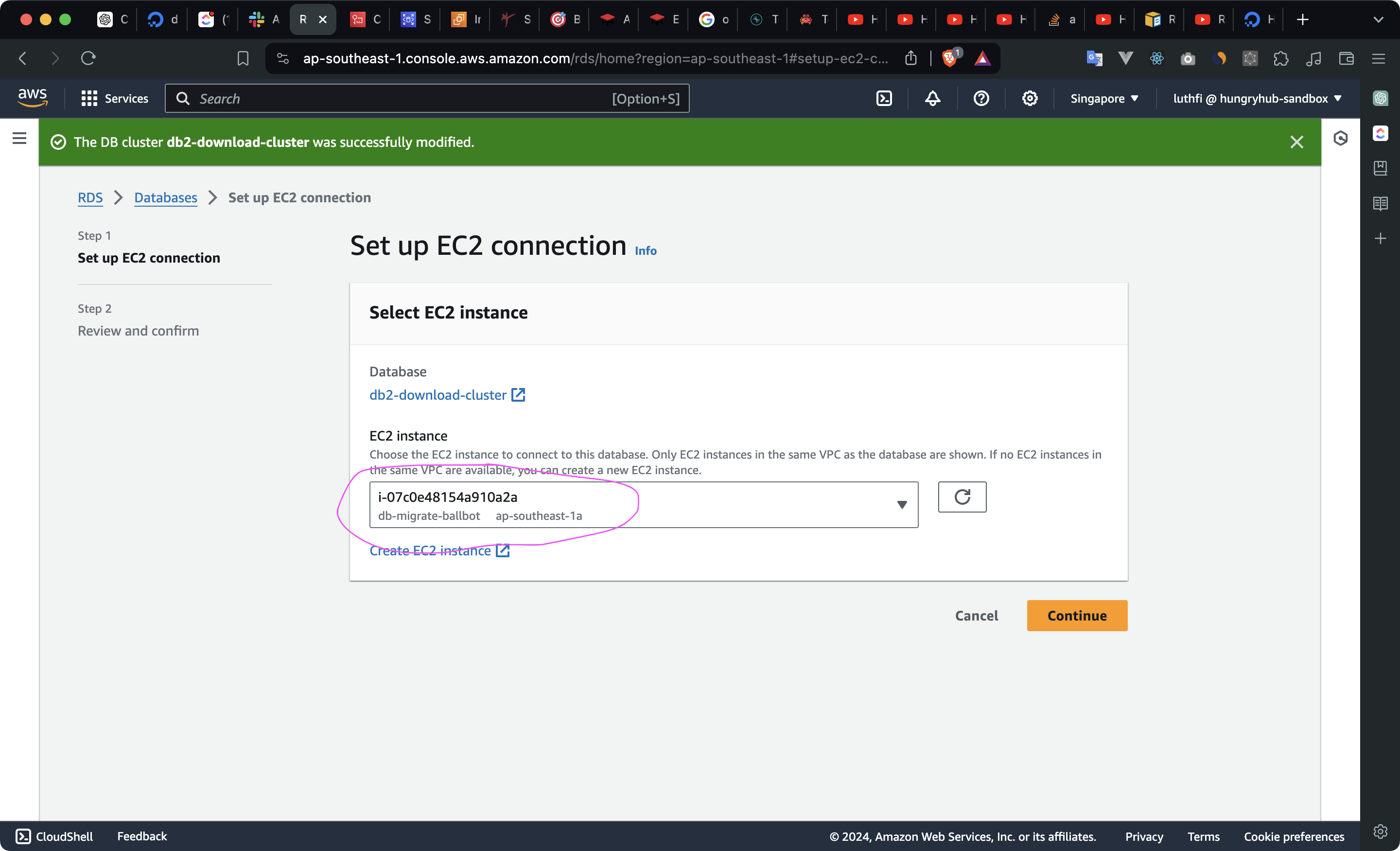Open a new browser tab
The image size is (1400, 851).
1302,19
